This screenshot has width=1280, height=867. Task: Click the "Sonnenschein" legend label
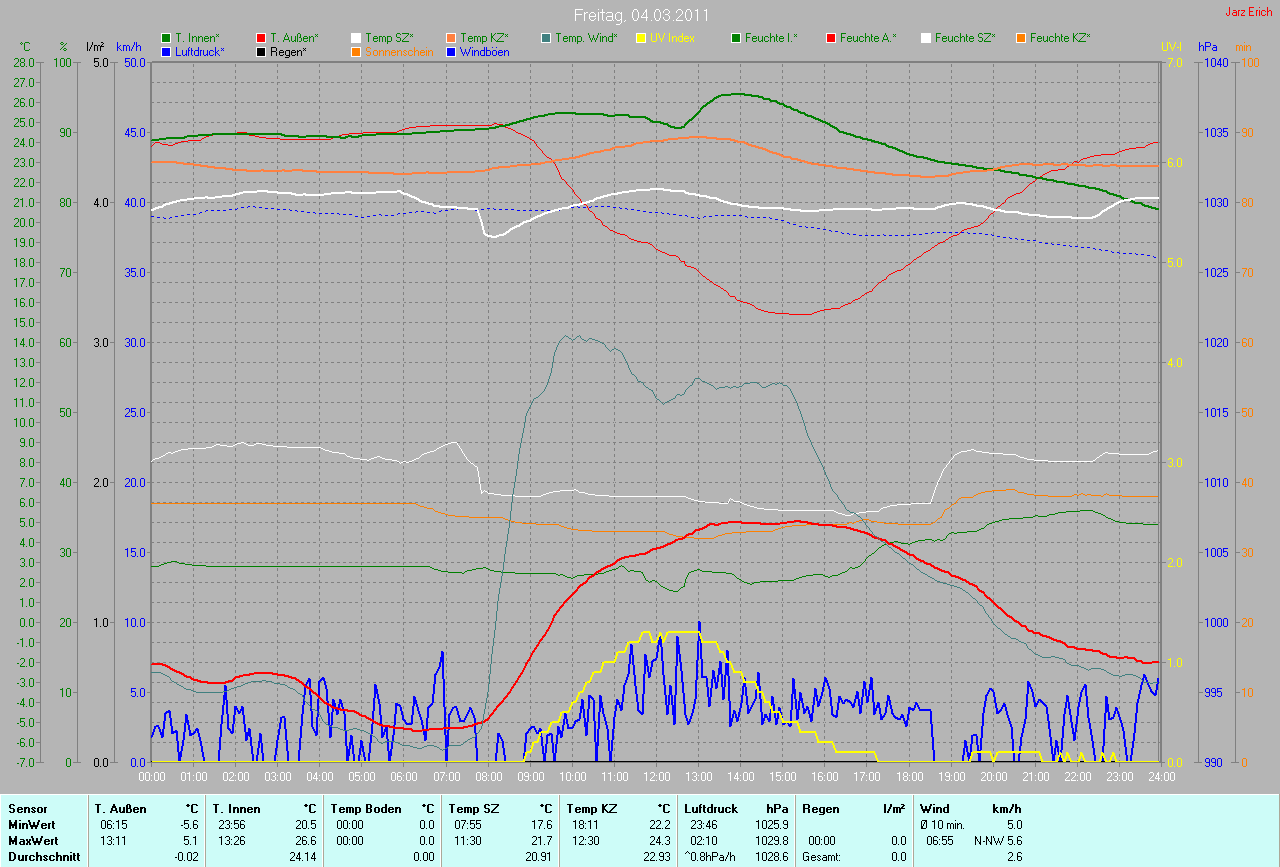tap(400, 51)
